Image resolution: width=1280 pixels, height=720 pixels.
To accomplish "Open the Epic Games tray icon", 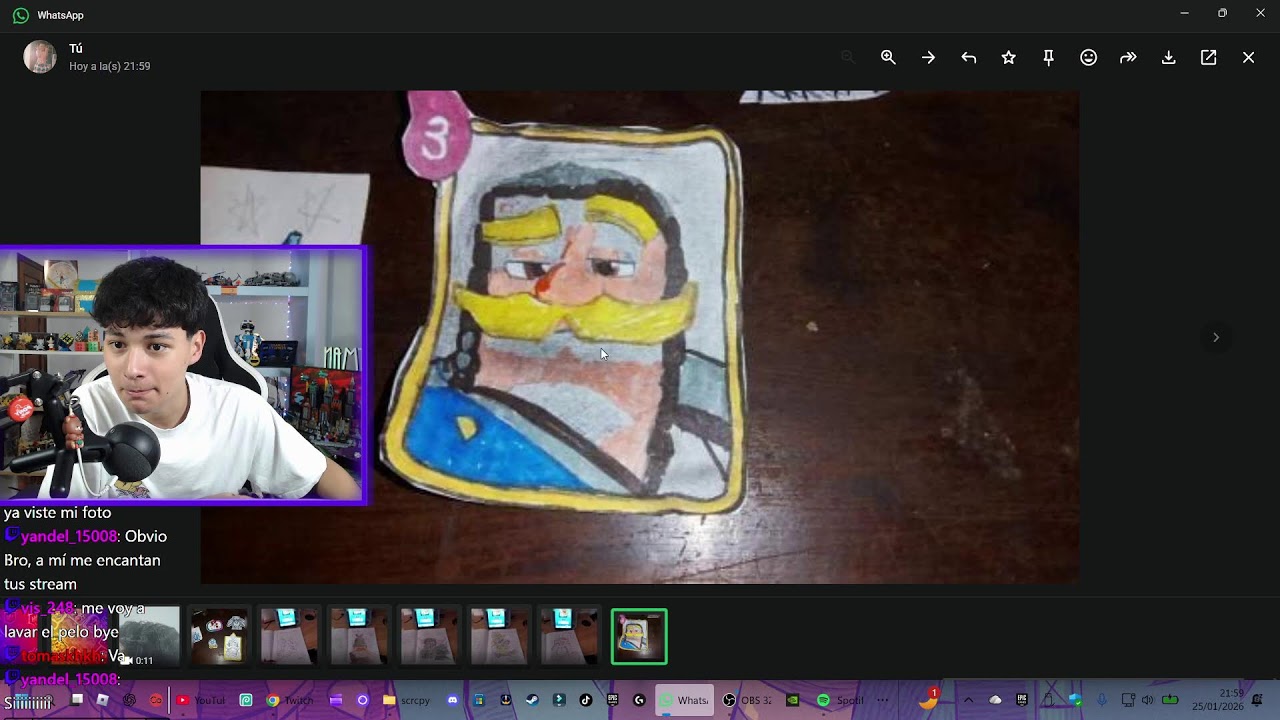I will click(x=1022, y=700).
